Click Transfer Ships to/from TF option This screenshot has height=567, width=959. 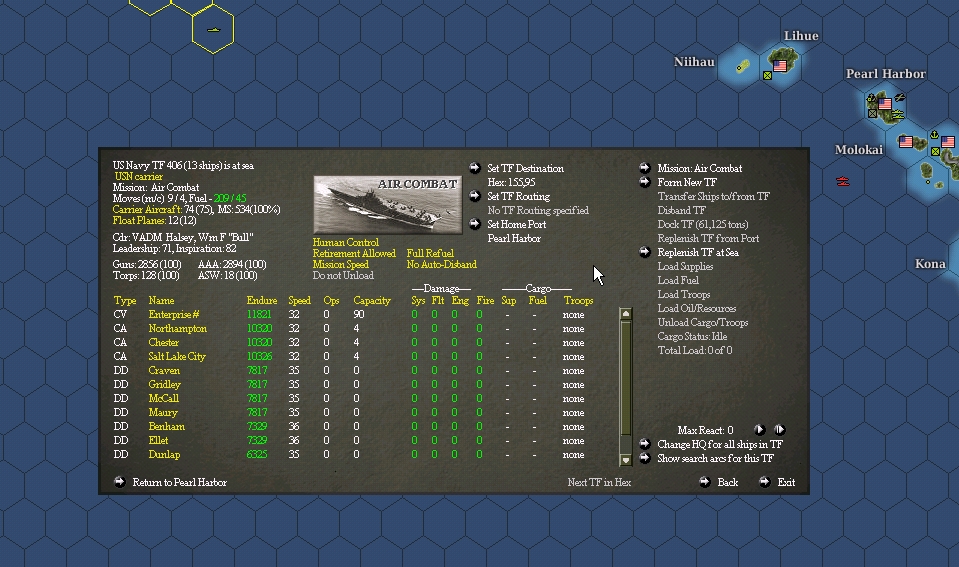pyautogui.click(x=713, y=196)
